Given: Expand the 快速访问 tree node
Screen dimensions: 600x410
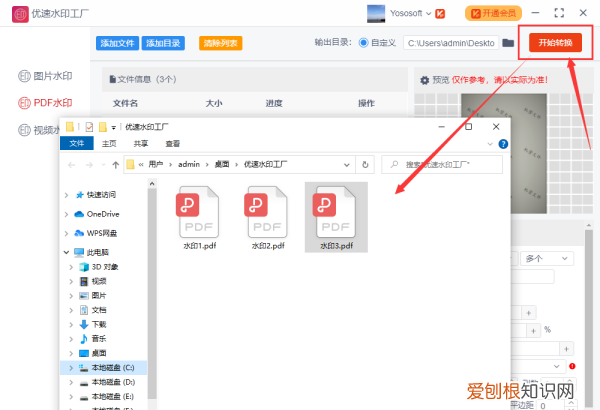Looking at the screenshot, I should [x=67, y=195].
